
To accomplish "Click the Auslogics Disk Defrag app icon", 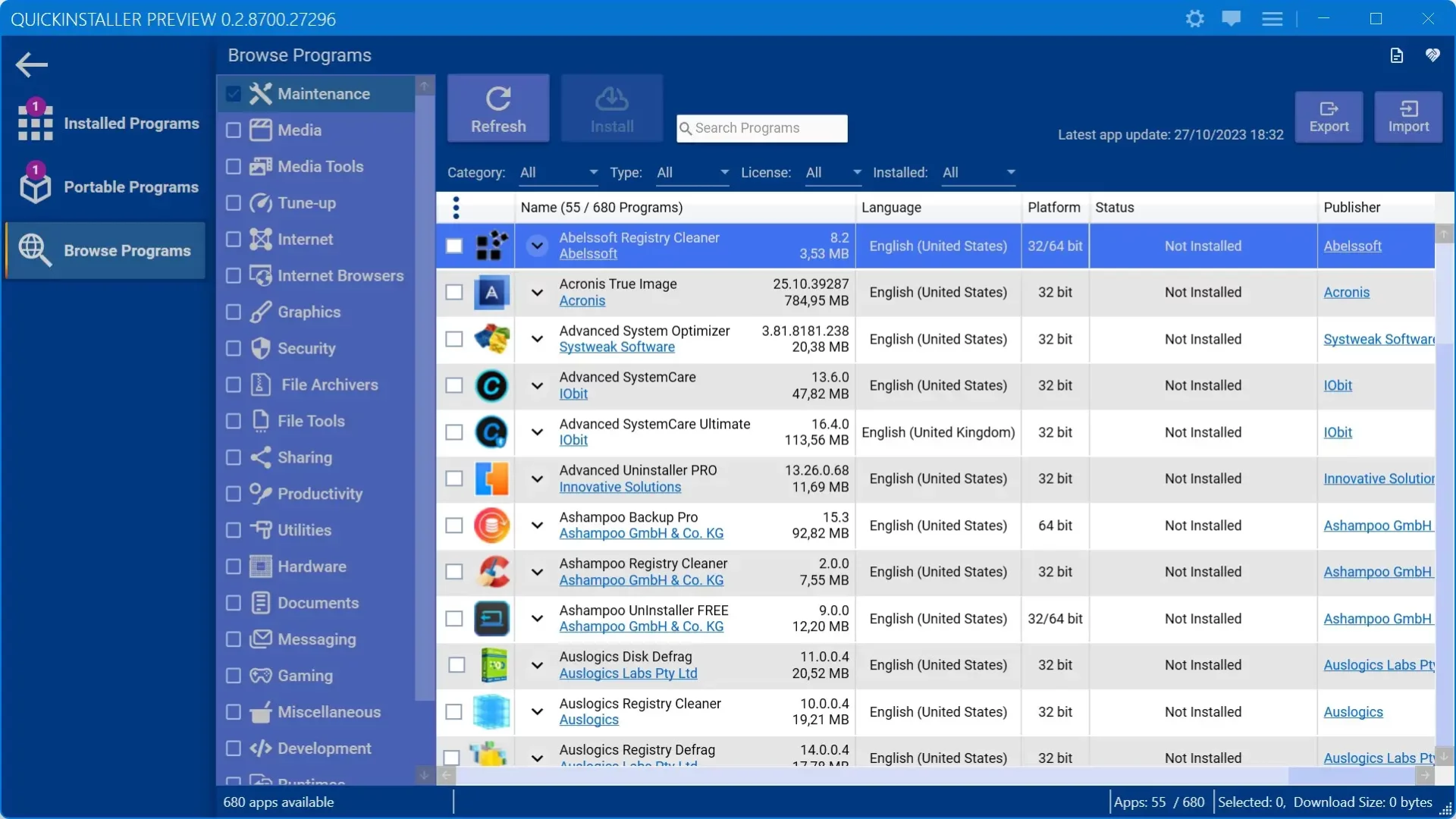I will (494, 665).
